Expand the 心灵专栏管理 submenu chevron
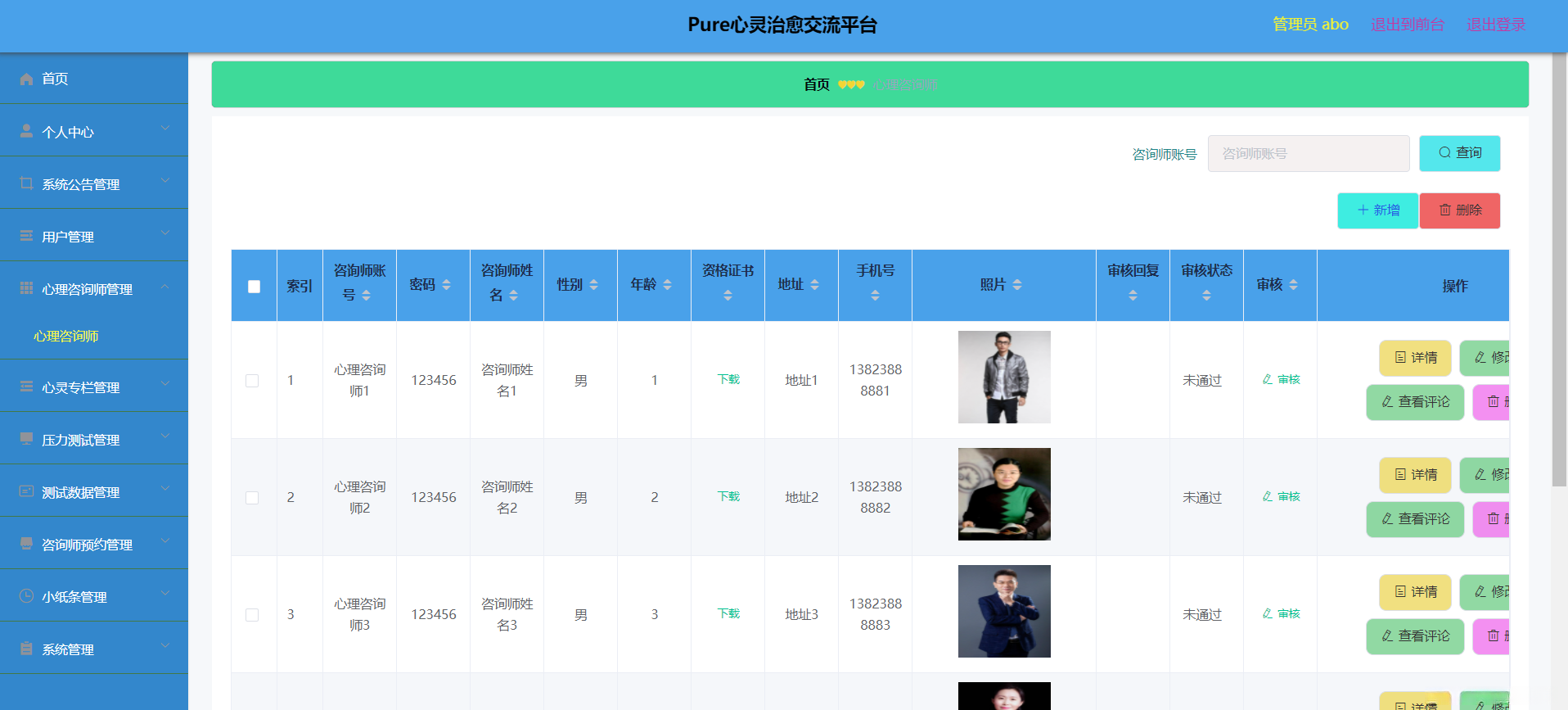This screenshot has height=710, width=1568. tap(165, 384)
